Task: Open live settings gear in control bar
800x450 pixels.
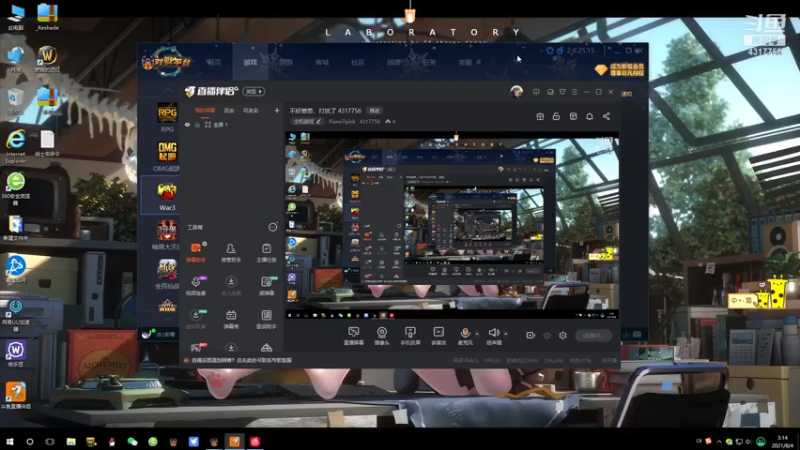Action: click(563, 335)
